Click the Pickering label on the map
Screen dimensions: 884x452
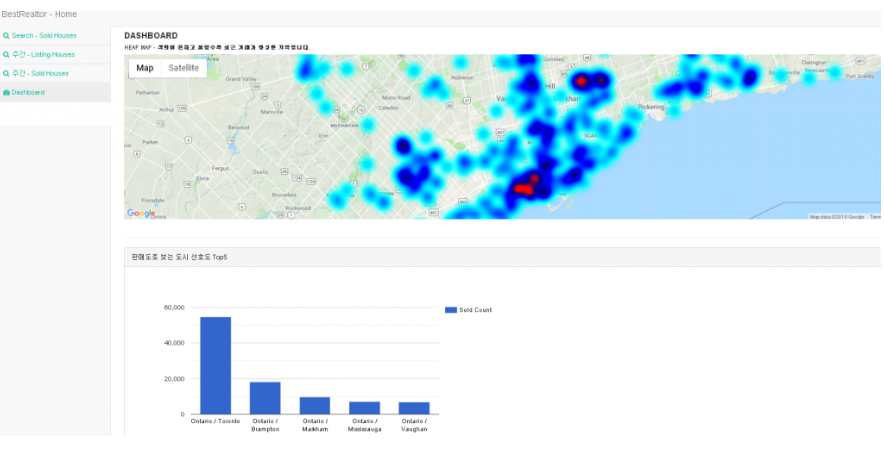click(x=650, y=106)
